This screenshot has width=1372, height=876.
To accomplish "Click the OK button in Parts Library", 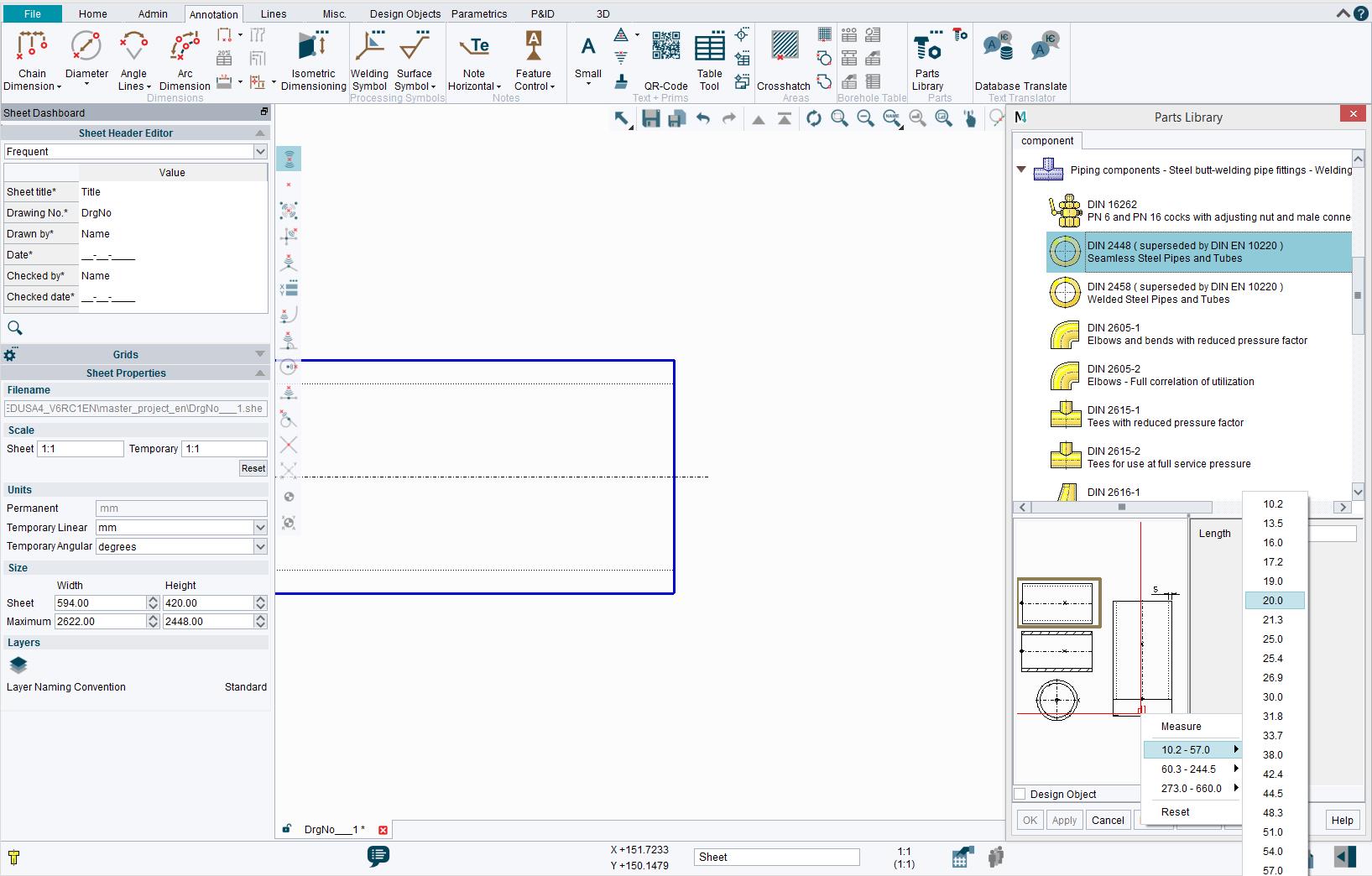I will point(1030,820).
